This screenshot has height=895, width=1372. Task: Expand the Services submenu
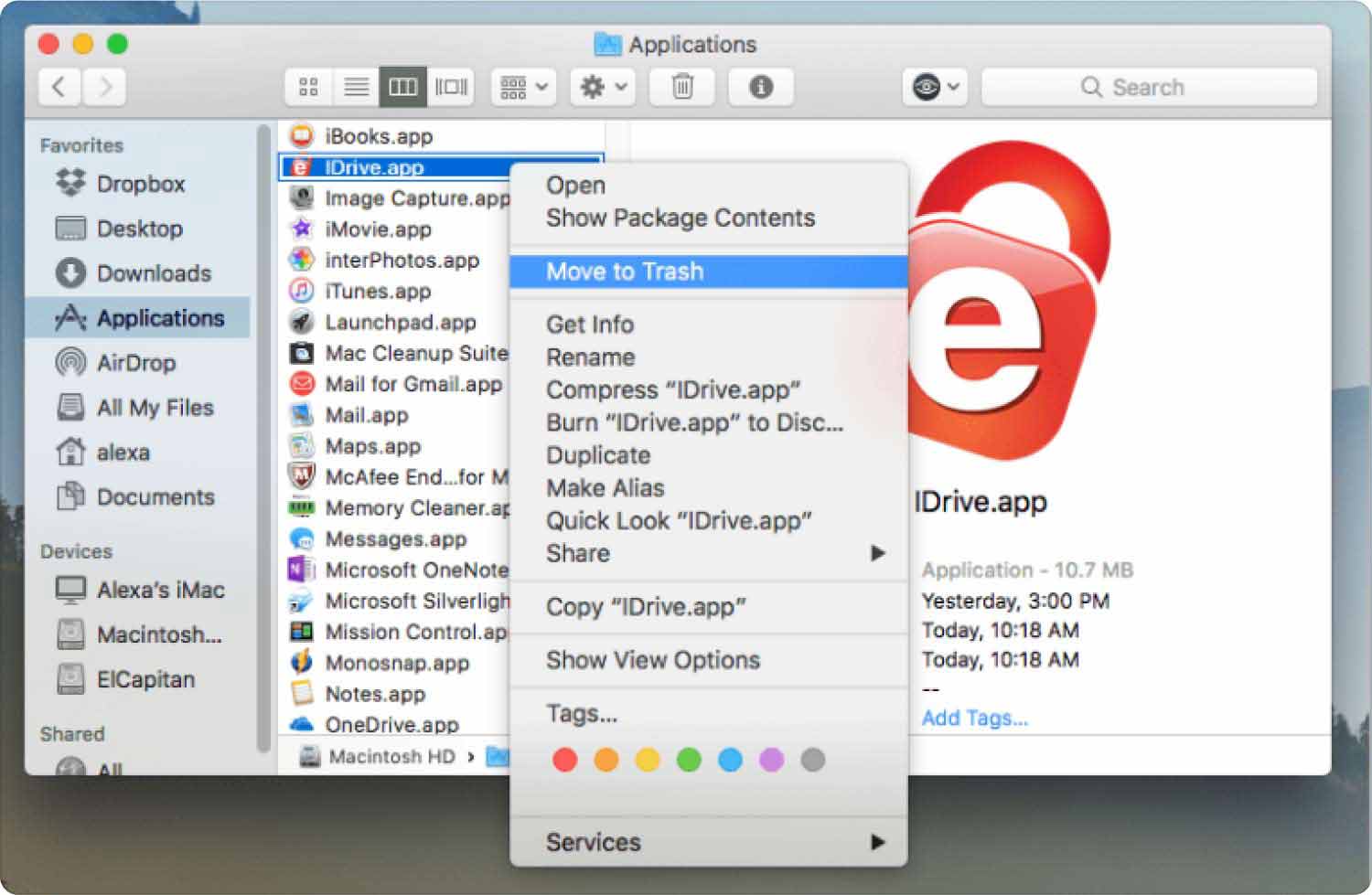click(709, 842)
